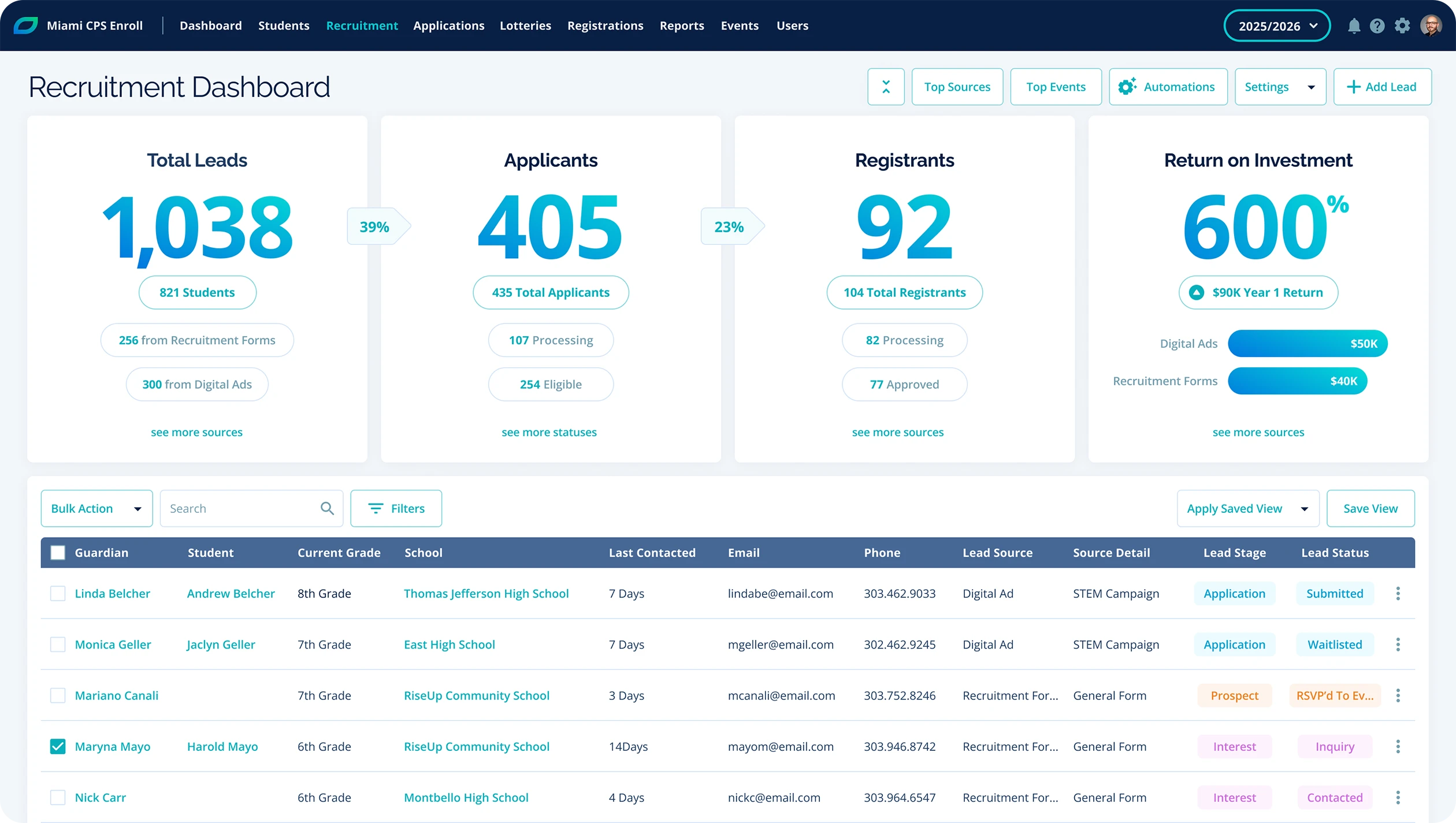This screenshot has height=823, width=1456.
Task: Select all rows with header checkbox
Action: pos(58,553)
